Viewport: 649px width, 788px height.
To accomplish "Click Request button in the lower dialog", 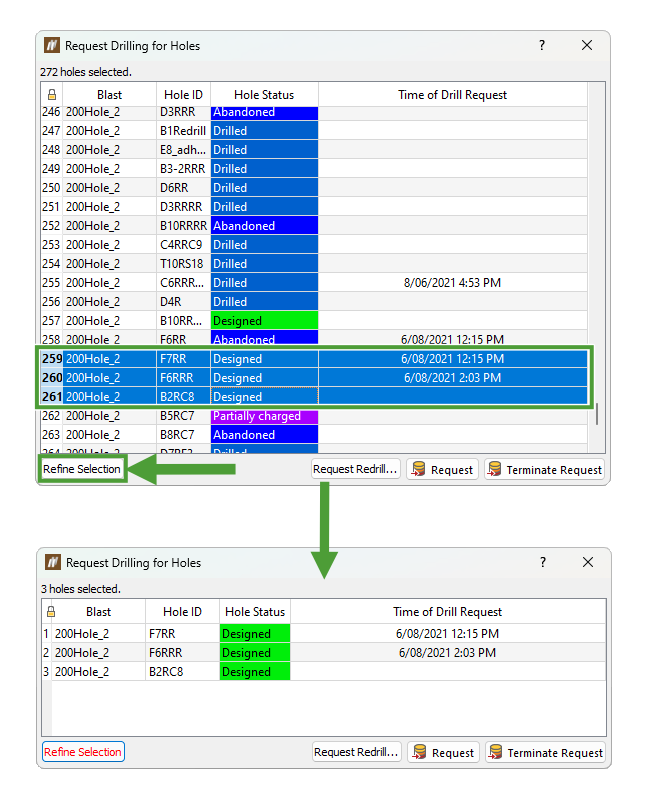I will (443, 752).
